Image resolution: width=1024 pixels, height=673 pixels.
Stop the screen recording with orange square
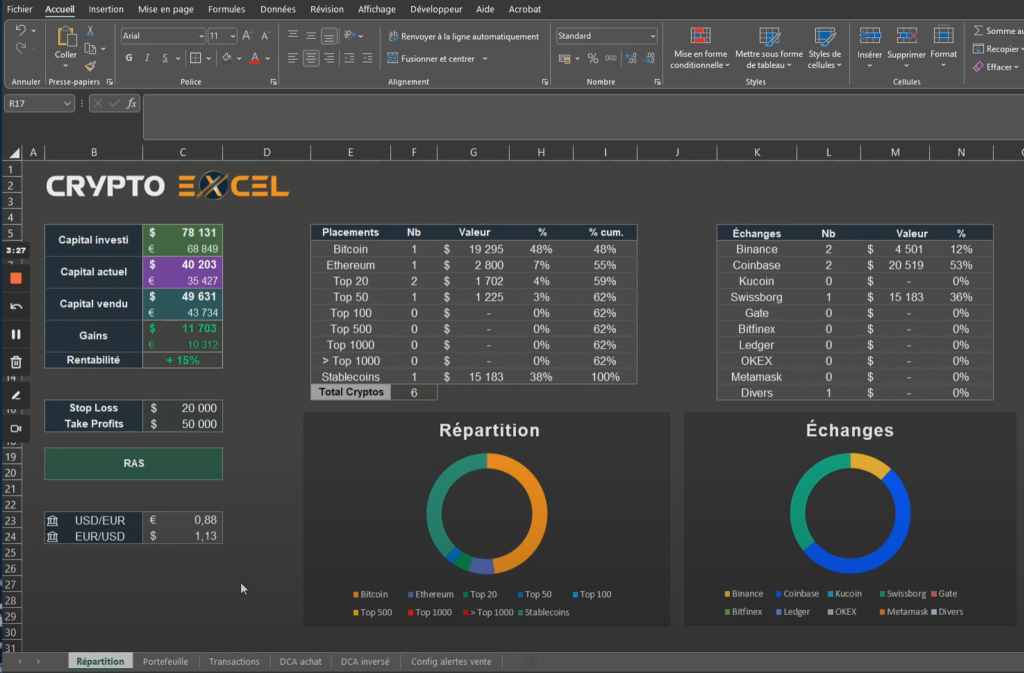[x=16, y=278]
